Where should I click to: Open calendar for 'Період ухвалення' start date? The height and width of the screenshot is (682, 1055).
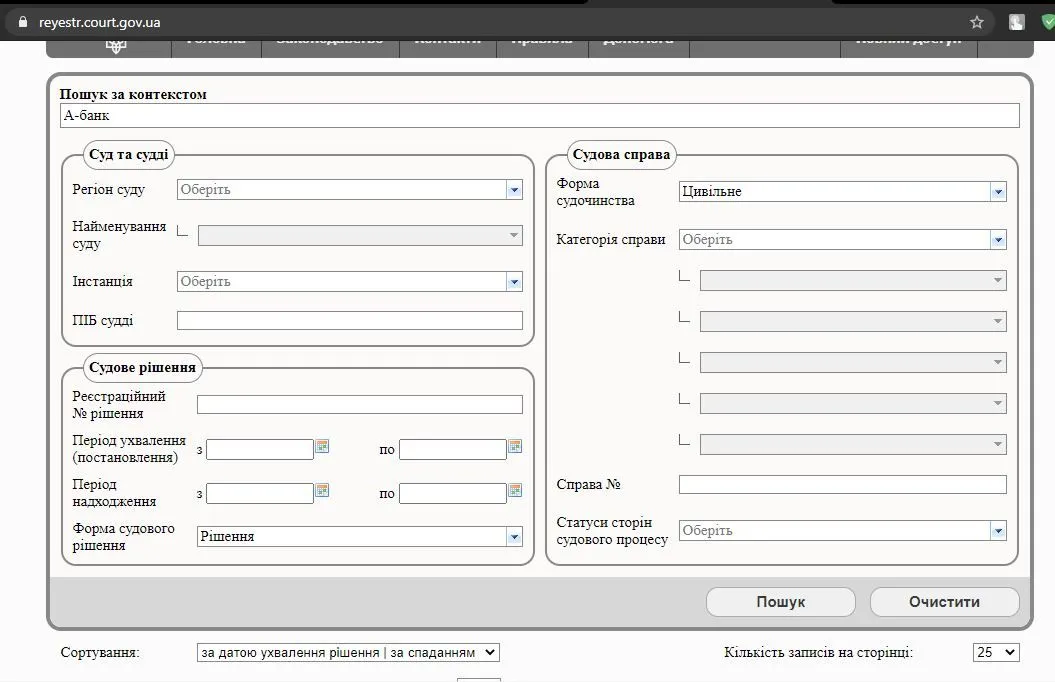pos(322,446)
